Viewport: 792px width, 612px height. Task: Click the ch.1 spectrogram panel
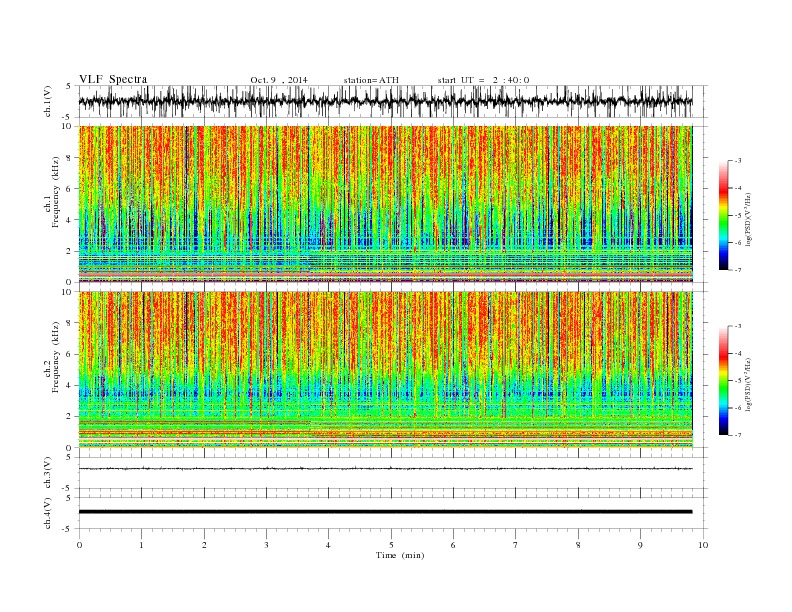pyautogui.click(x=385, y=204)
